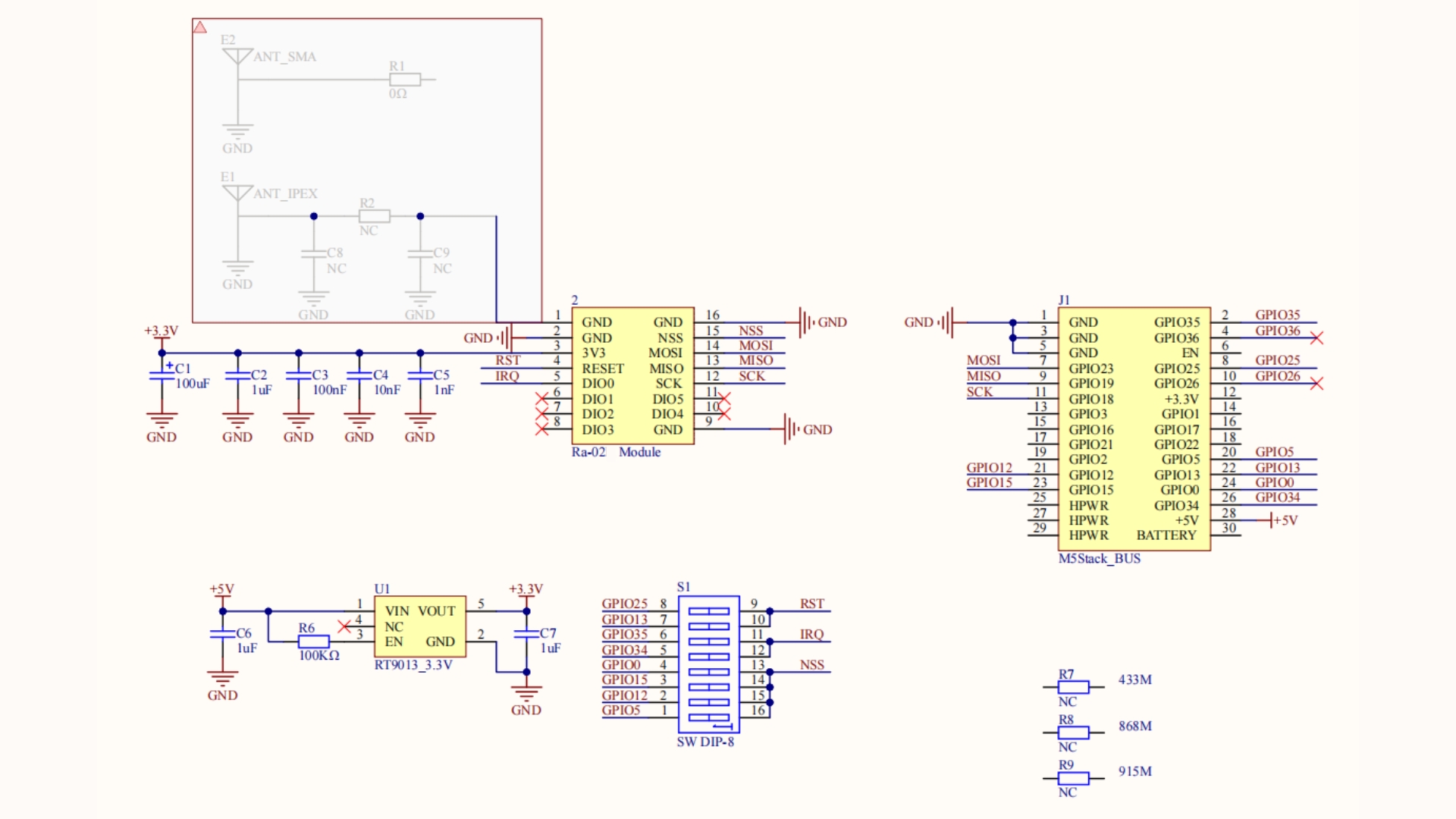Select the M5Stack_BUS connector J1 body

pos(1134,429)
